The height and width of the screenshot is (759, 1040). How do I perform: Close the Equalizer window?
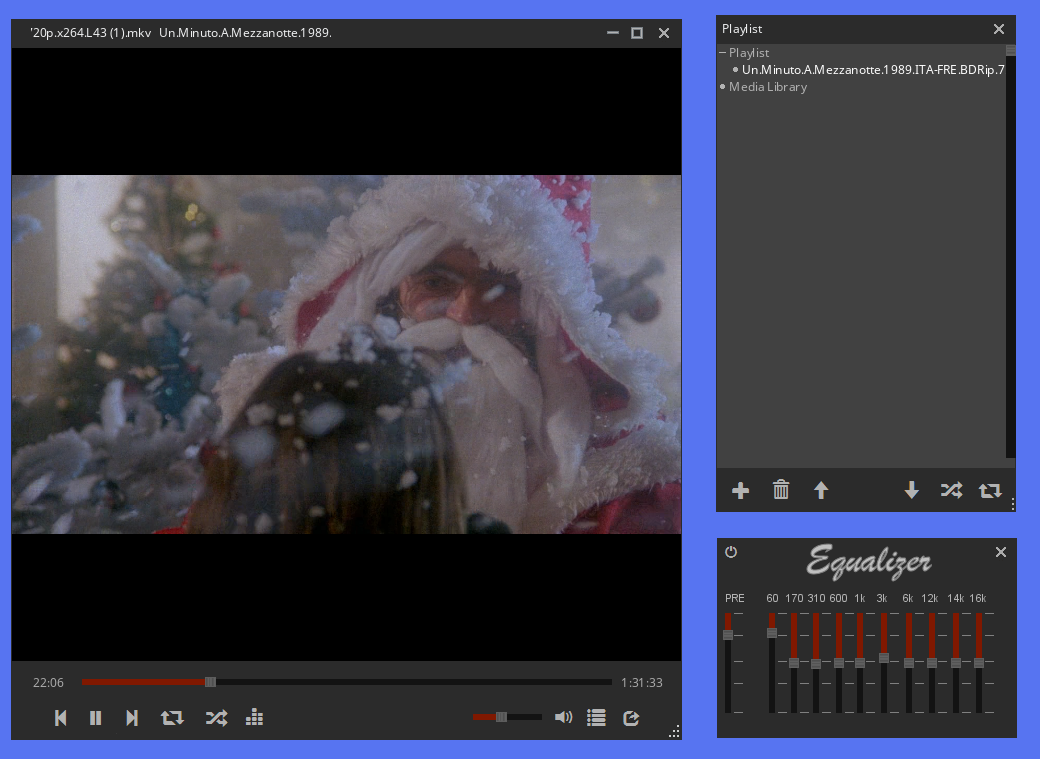coord(1001,552)
